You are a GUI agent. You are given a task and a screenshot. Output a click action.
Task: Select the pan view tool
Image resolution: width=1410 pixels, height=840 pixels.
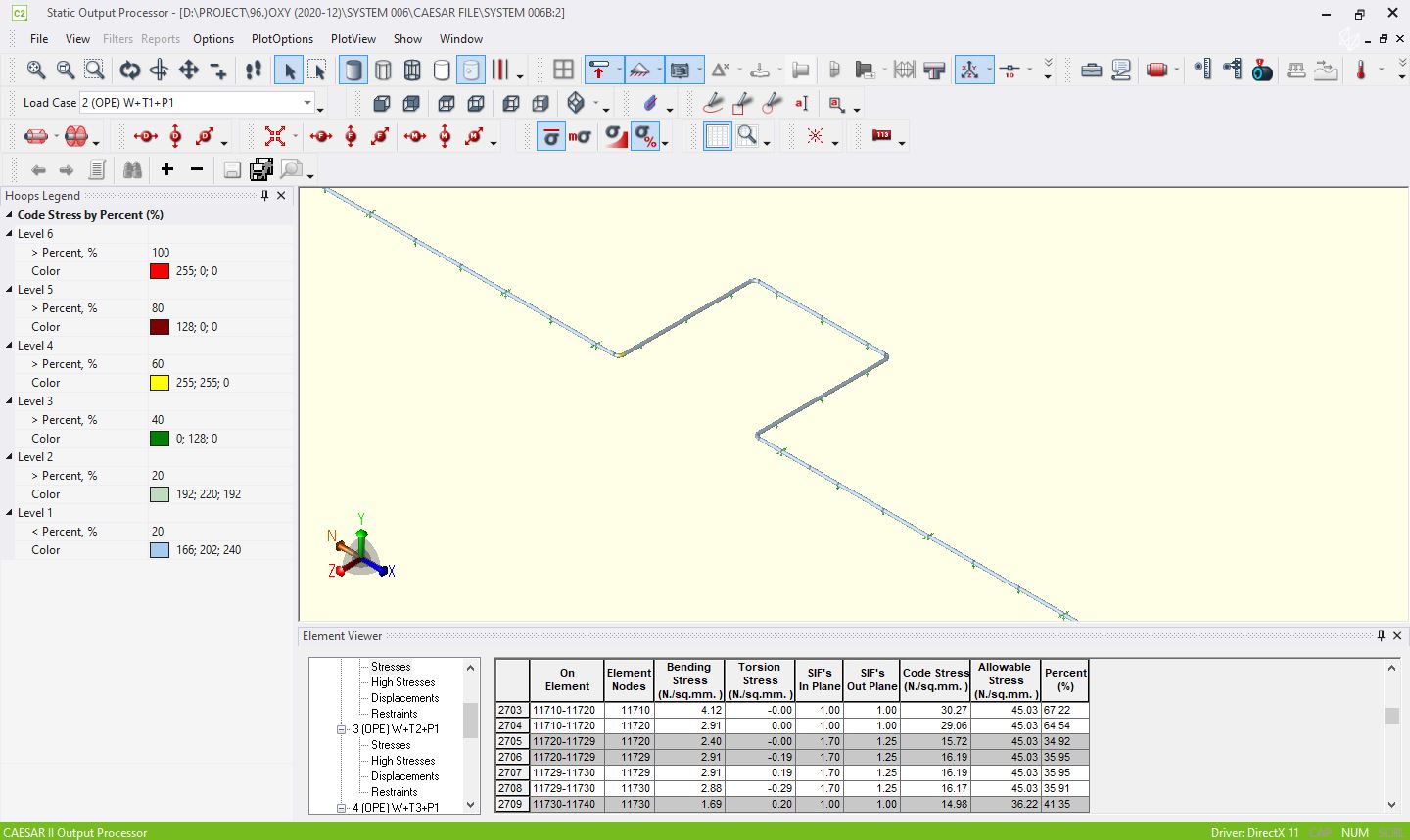point(188,70)
